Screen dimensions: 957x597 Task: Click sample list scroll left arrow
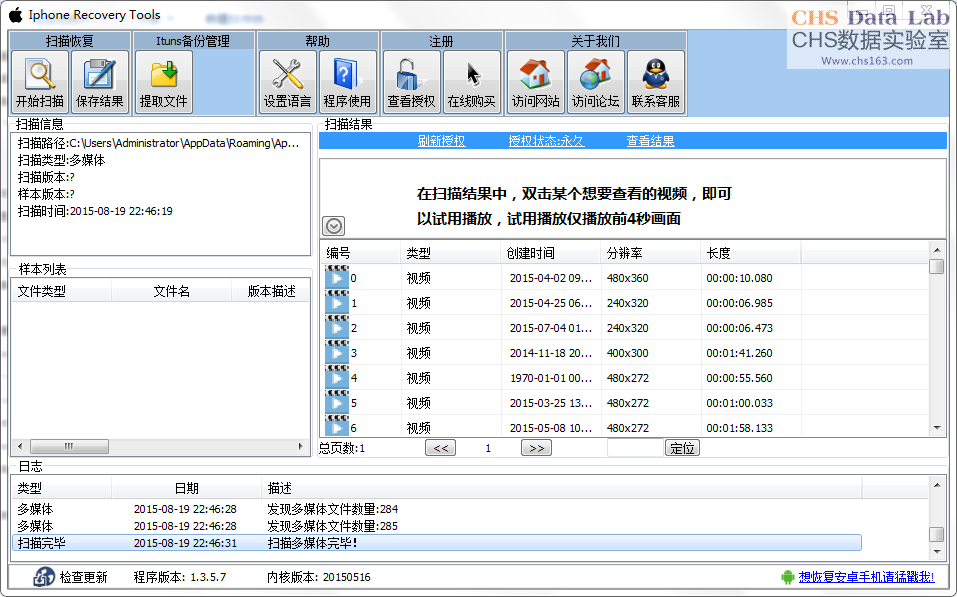(20, 446)
